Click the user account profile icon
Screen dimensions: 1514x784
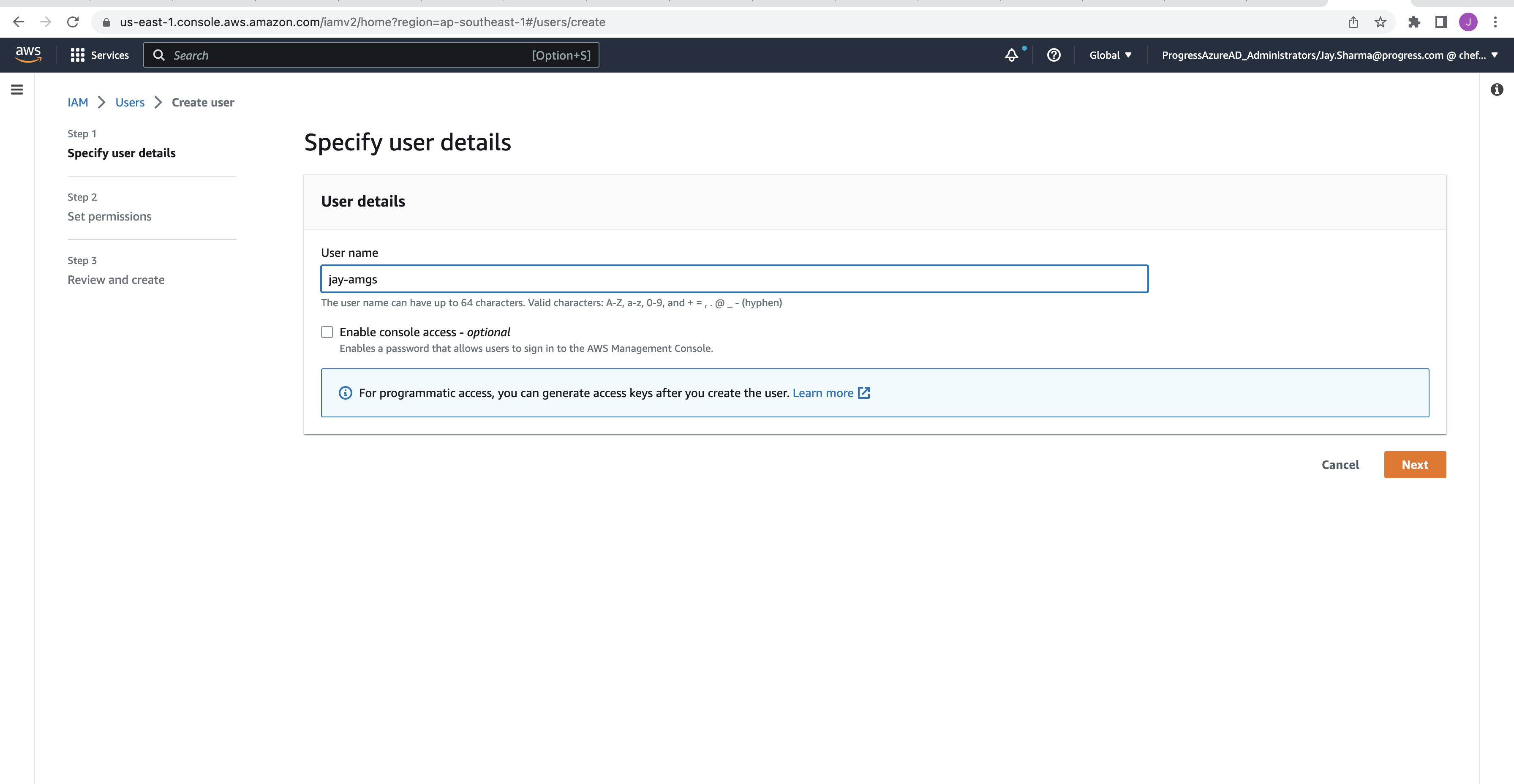(1468, 21)
